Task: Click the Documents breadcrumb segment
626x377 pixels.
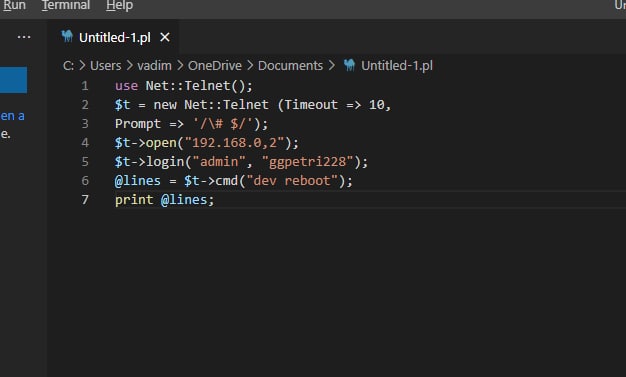Action: click(x=290, y=65)
